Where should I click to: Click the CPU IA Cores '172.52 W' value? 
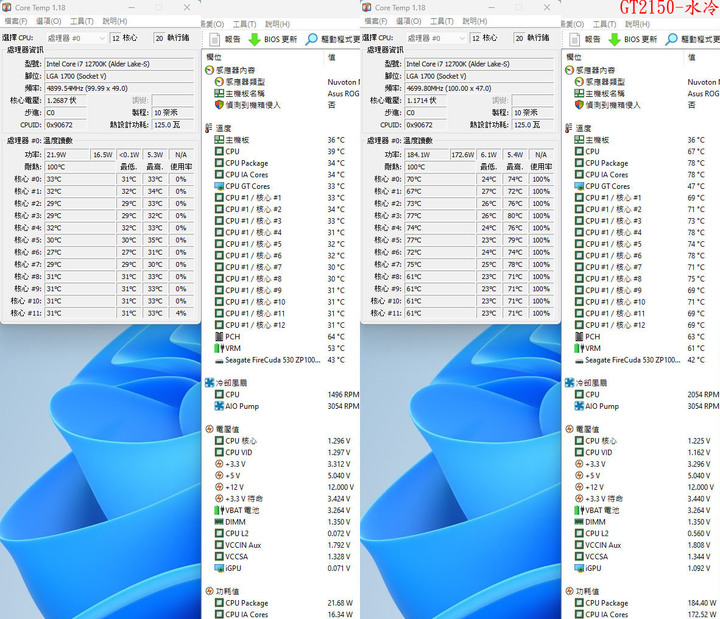[702, 614]
